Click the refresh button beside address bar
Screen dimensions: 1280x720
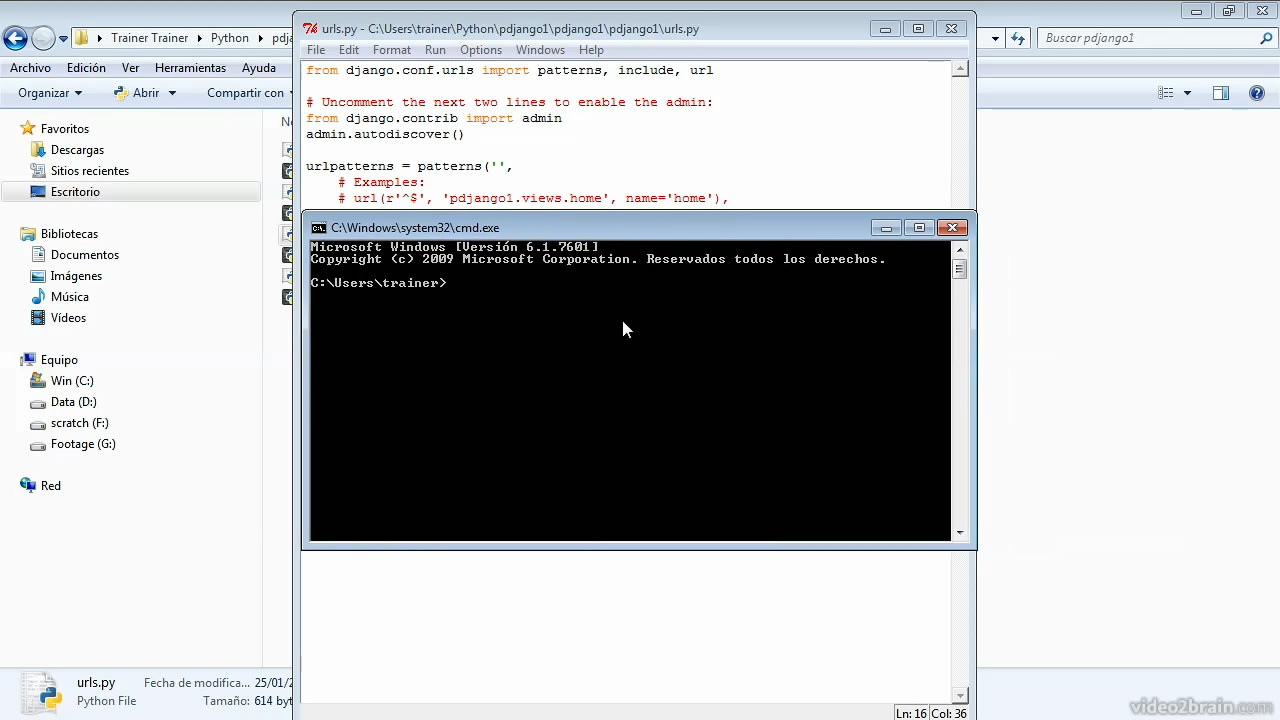pyautogui.click(x=1018, y=38)
